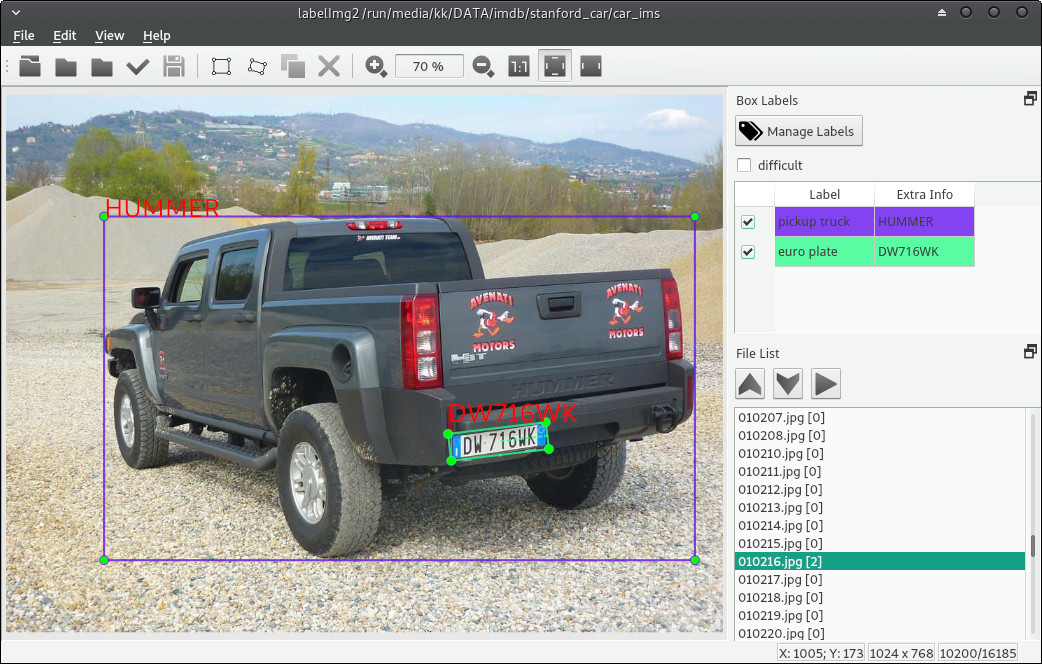Select 010220.jpg [0] in file list
The image size is (1042, 664).
tap(880, 633)
